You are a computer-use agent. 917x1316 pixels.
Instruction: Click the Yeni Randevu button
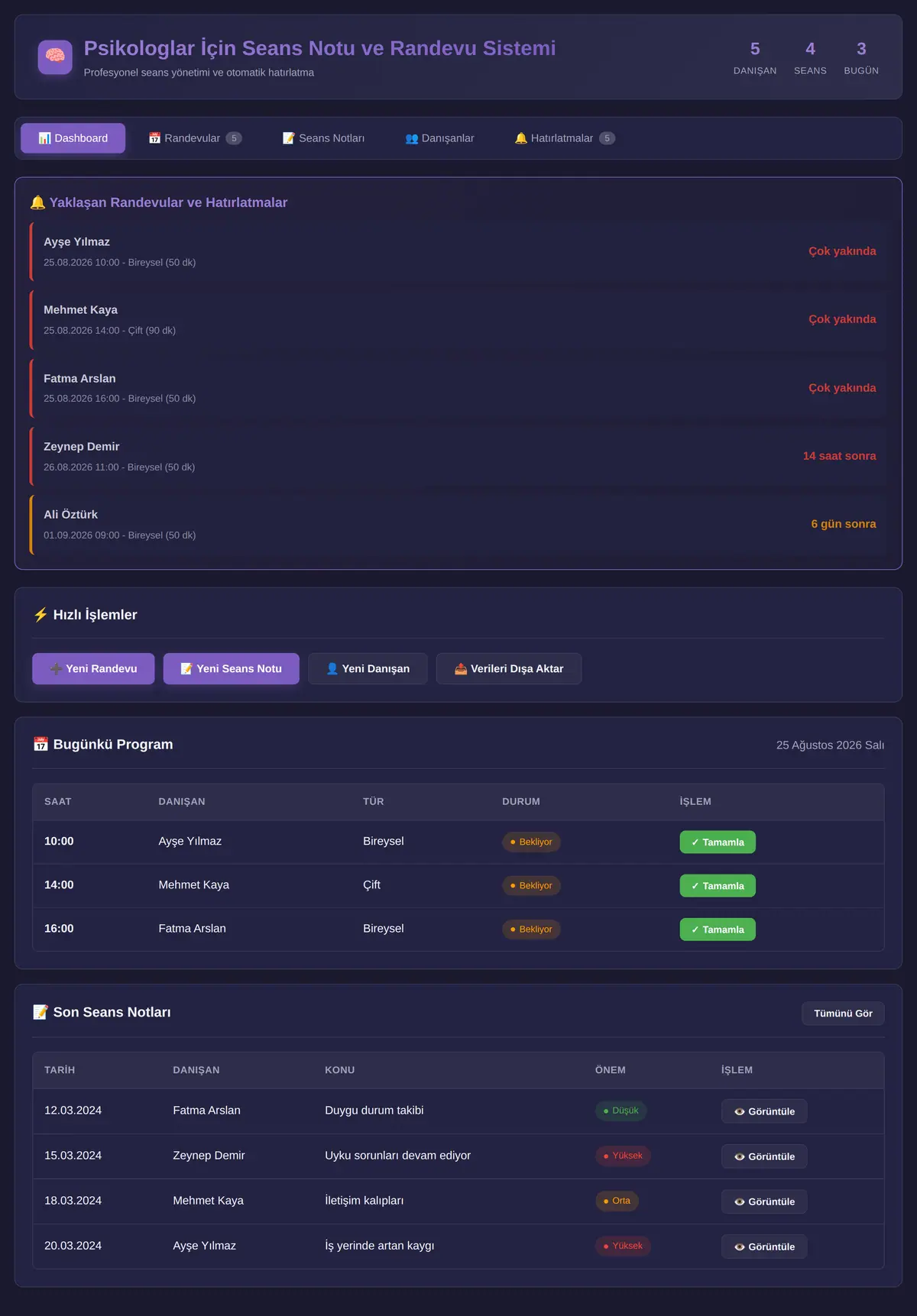click(93, 668)
